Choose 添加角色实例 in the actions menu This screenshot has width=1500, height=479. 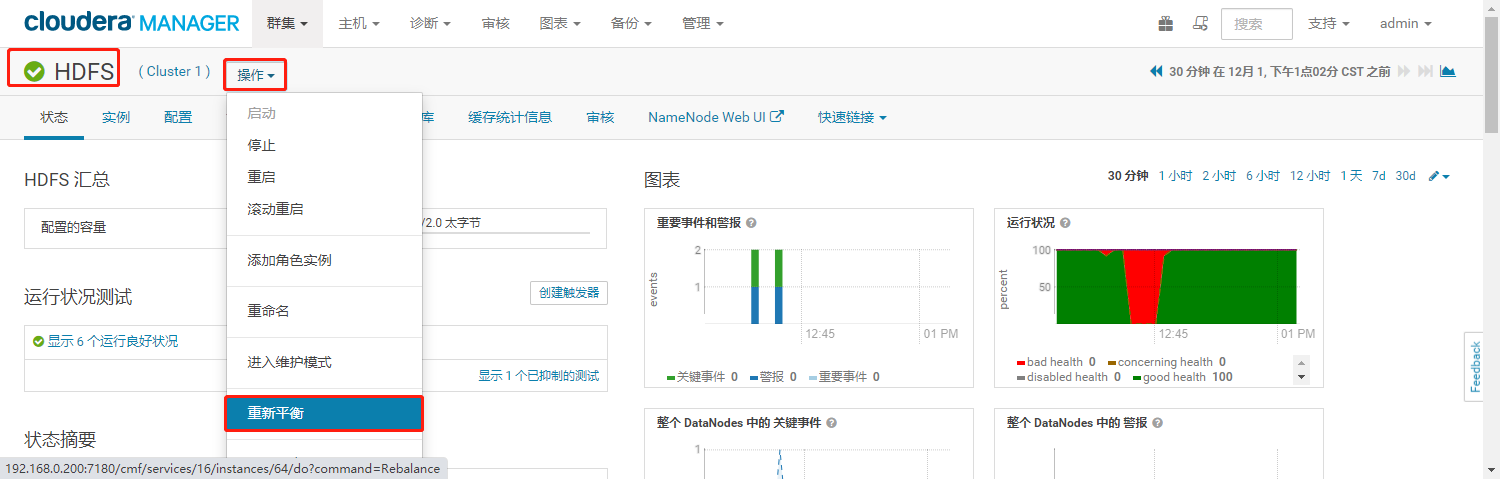click(x=325, y=260)
